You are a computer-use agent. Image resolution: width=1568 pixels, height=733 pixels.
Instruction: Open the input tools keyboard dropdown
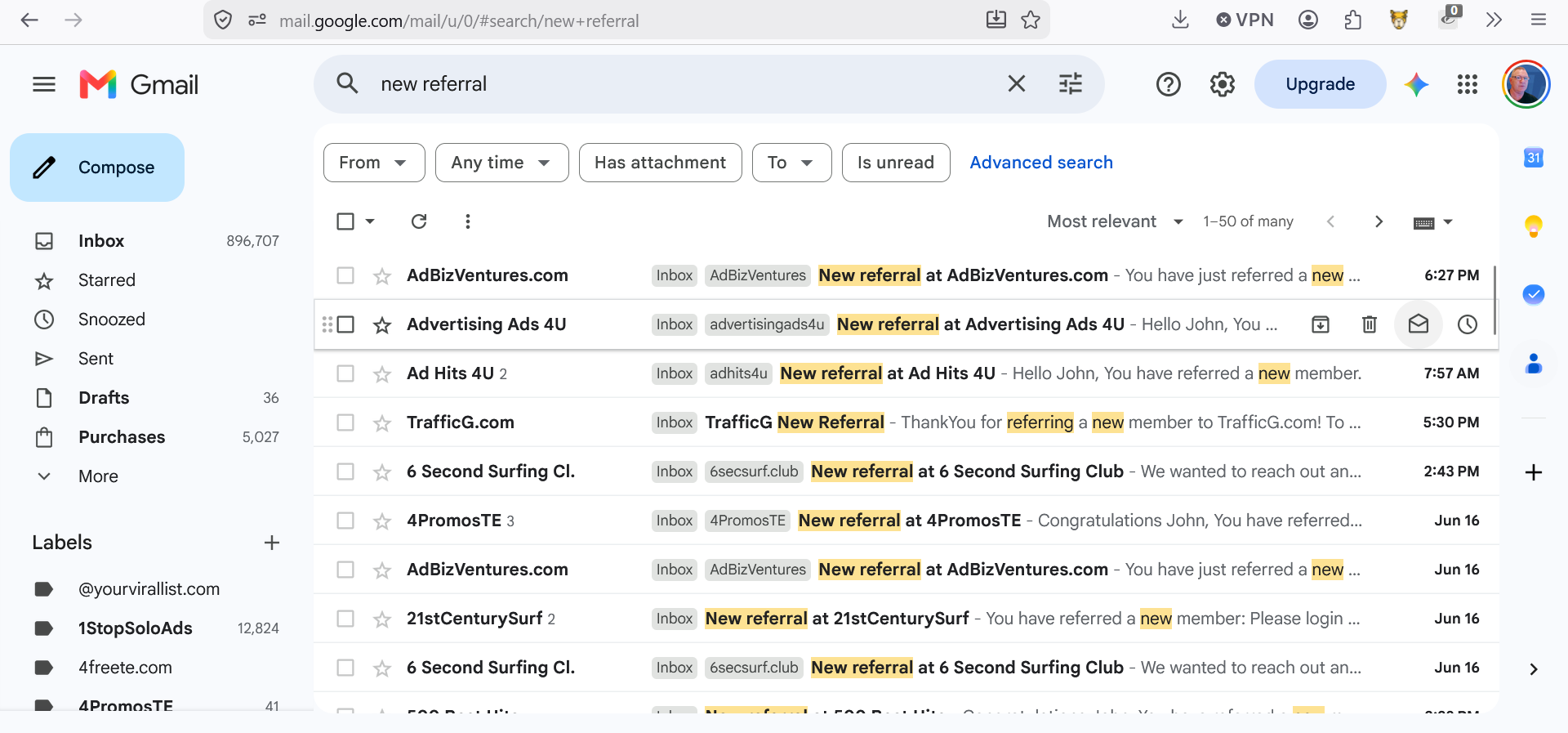pyautogui.click(x=1433, y=222)
